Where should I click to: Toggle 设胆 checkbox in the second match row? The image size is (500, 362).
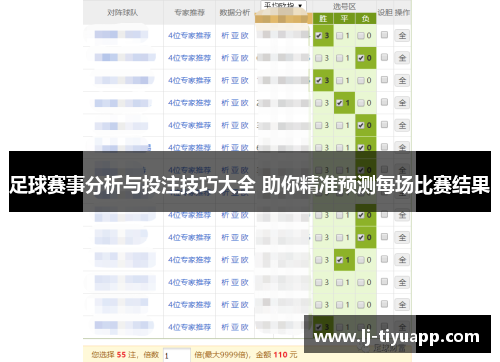click(384, 57)
